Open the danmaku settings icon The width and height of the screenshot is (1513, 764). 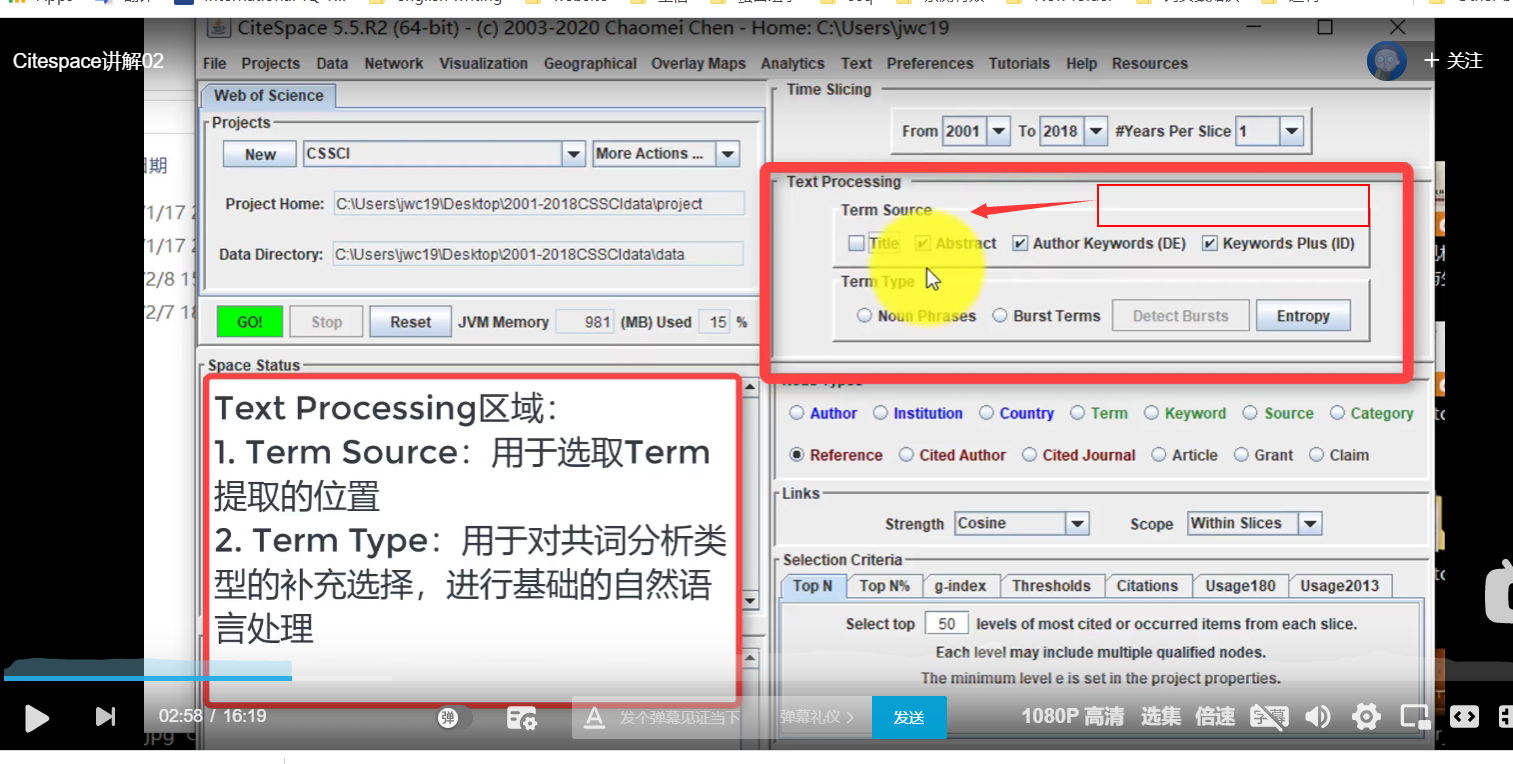click(x=522, y=717)
